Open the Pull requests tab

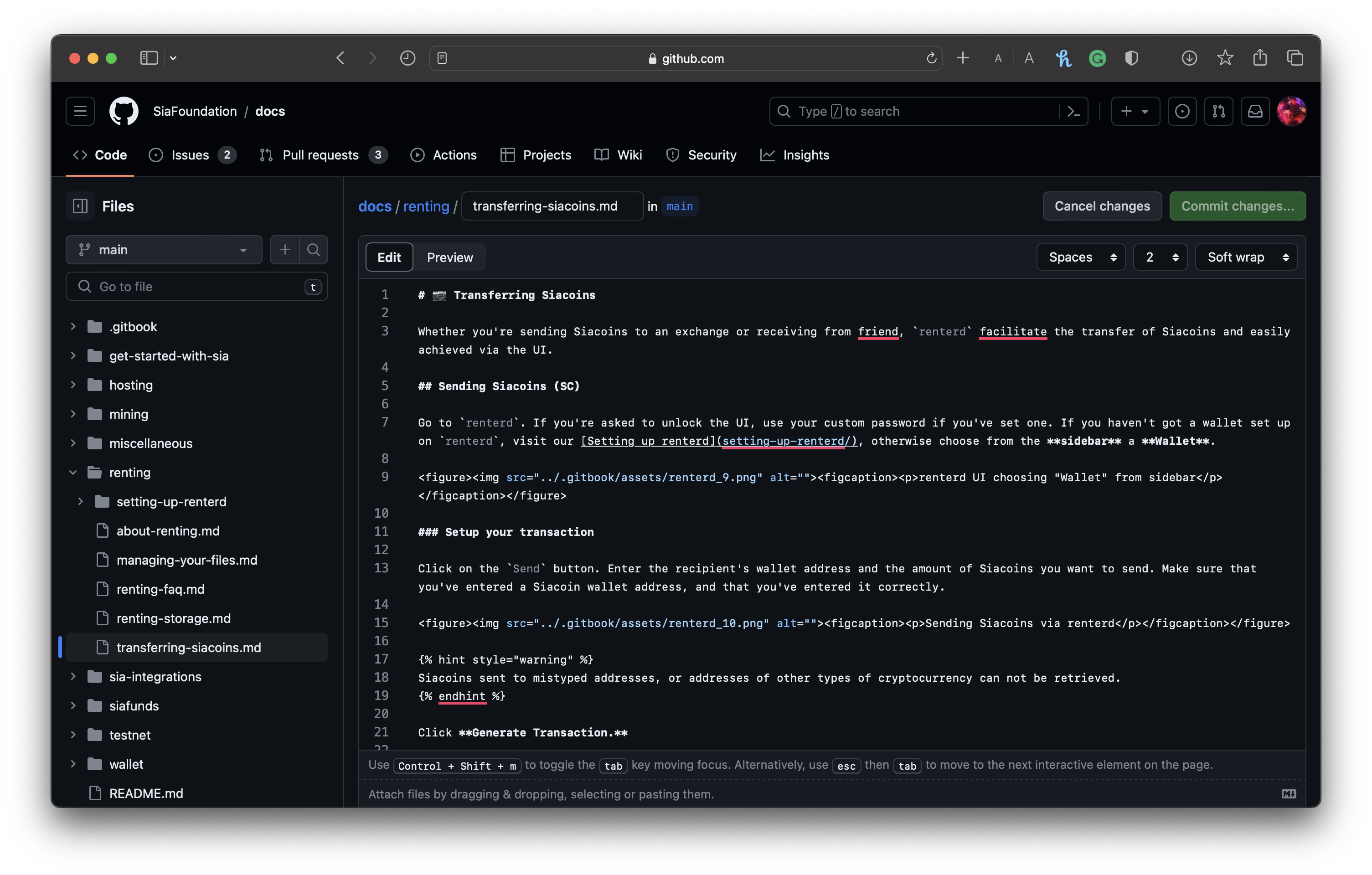tap(321, 155)
